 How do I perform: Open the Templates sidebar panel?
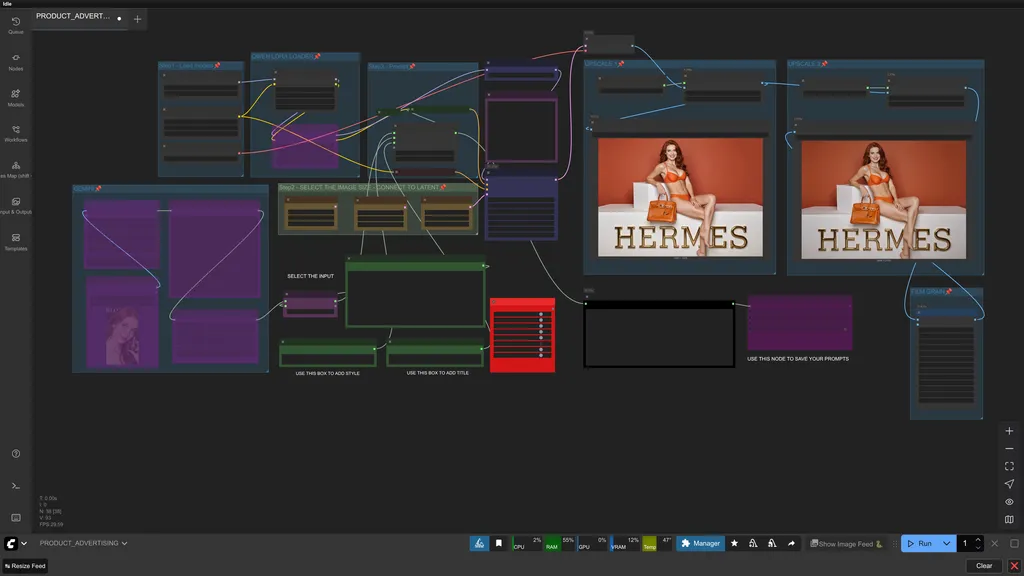(16, 242)
